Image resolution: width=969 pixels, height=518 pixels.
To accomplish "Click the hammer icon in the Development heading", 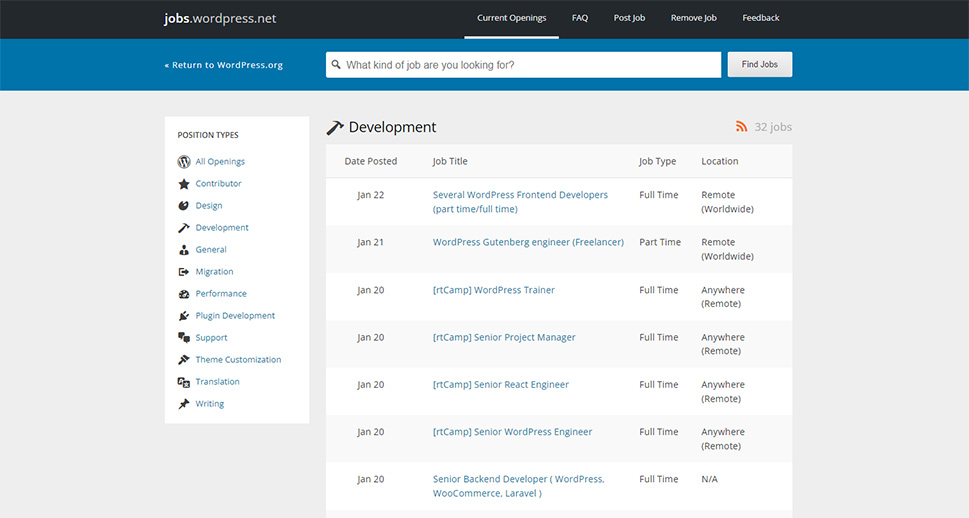I will (335, 127).
